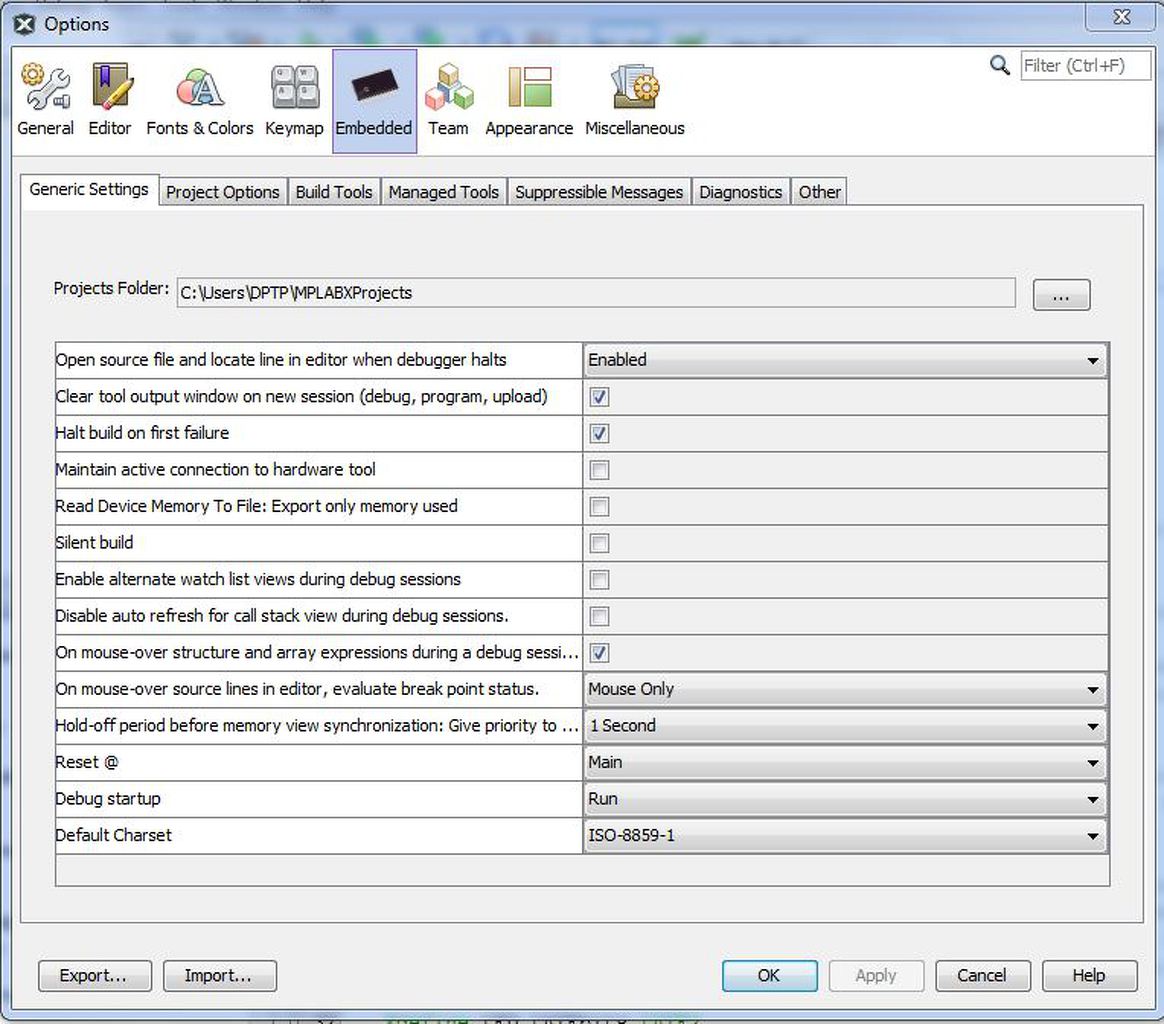Open Fonts & Colors settings
The height and width of the screenshot is (1024, 1164).
(x=200, y=101)
